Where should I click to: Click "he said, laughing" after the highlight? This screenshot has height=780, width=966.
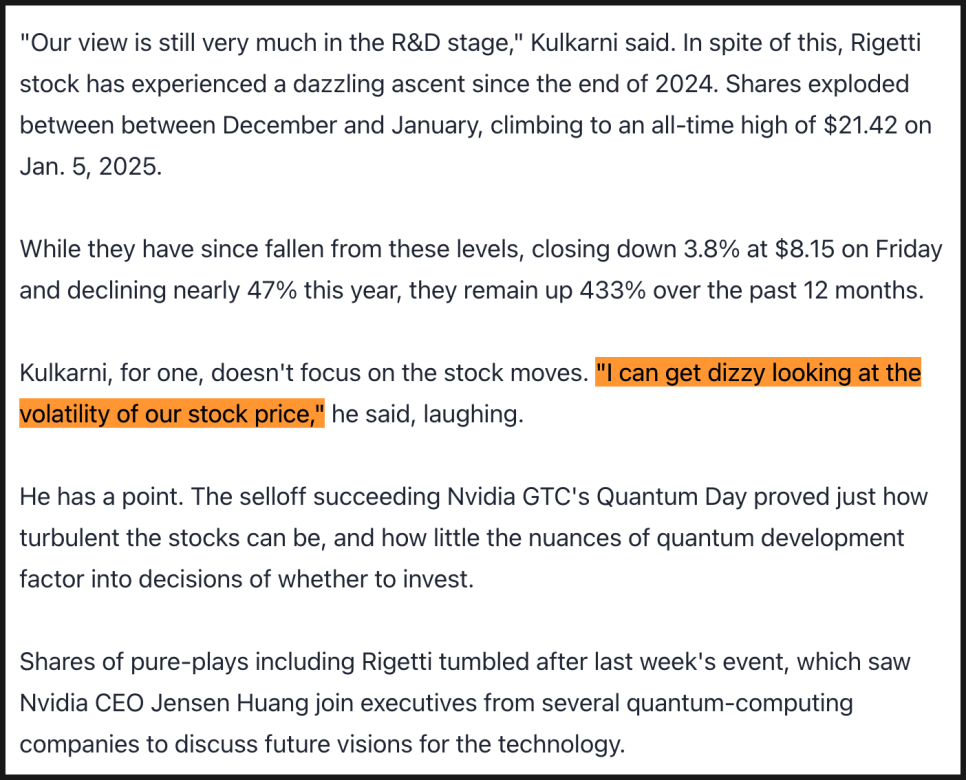click(x=426, y=414)
